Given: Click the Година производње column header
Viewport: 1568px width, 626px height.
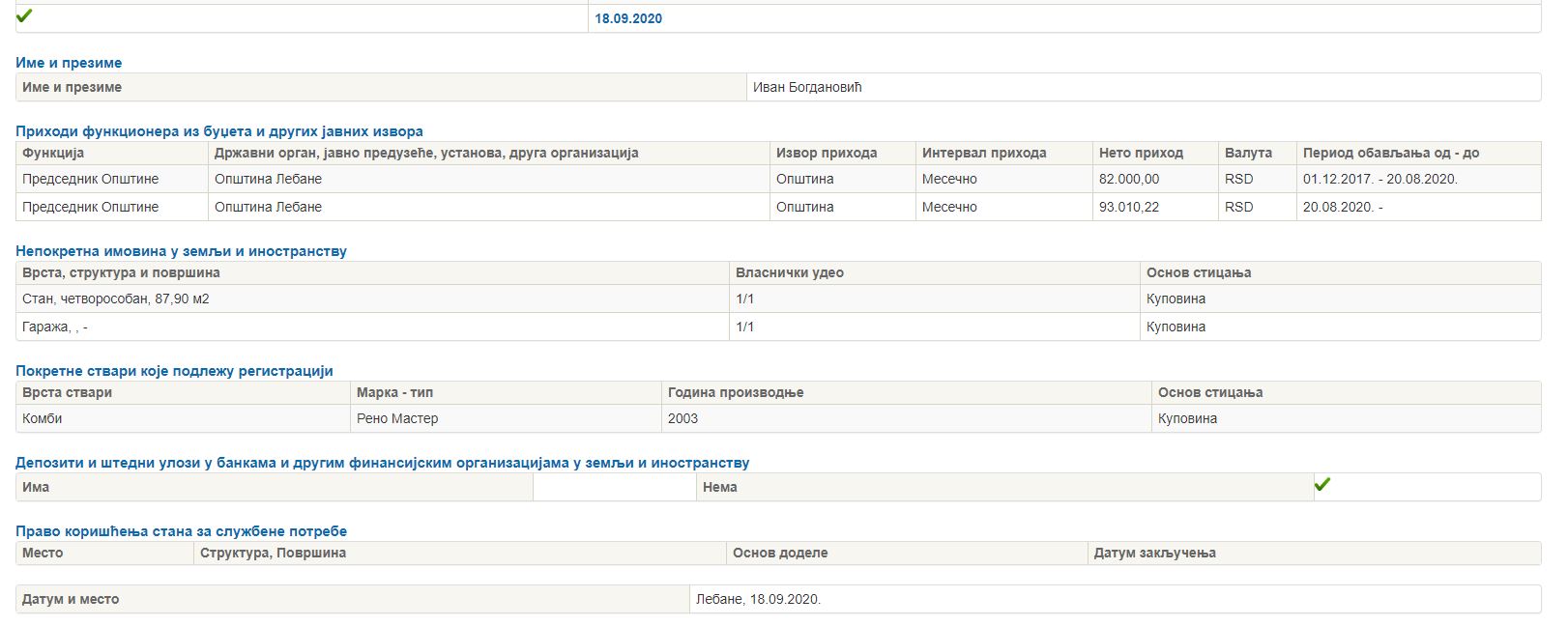Looking at the screenshot, I should pyautogui.click(x=736, y=392).
